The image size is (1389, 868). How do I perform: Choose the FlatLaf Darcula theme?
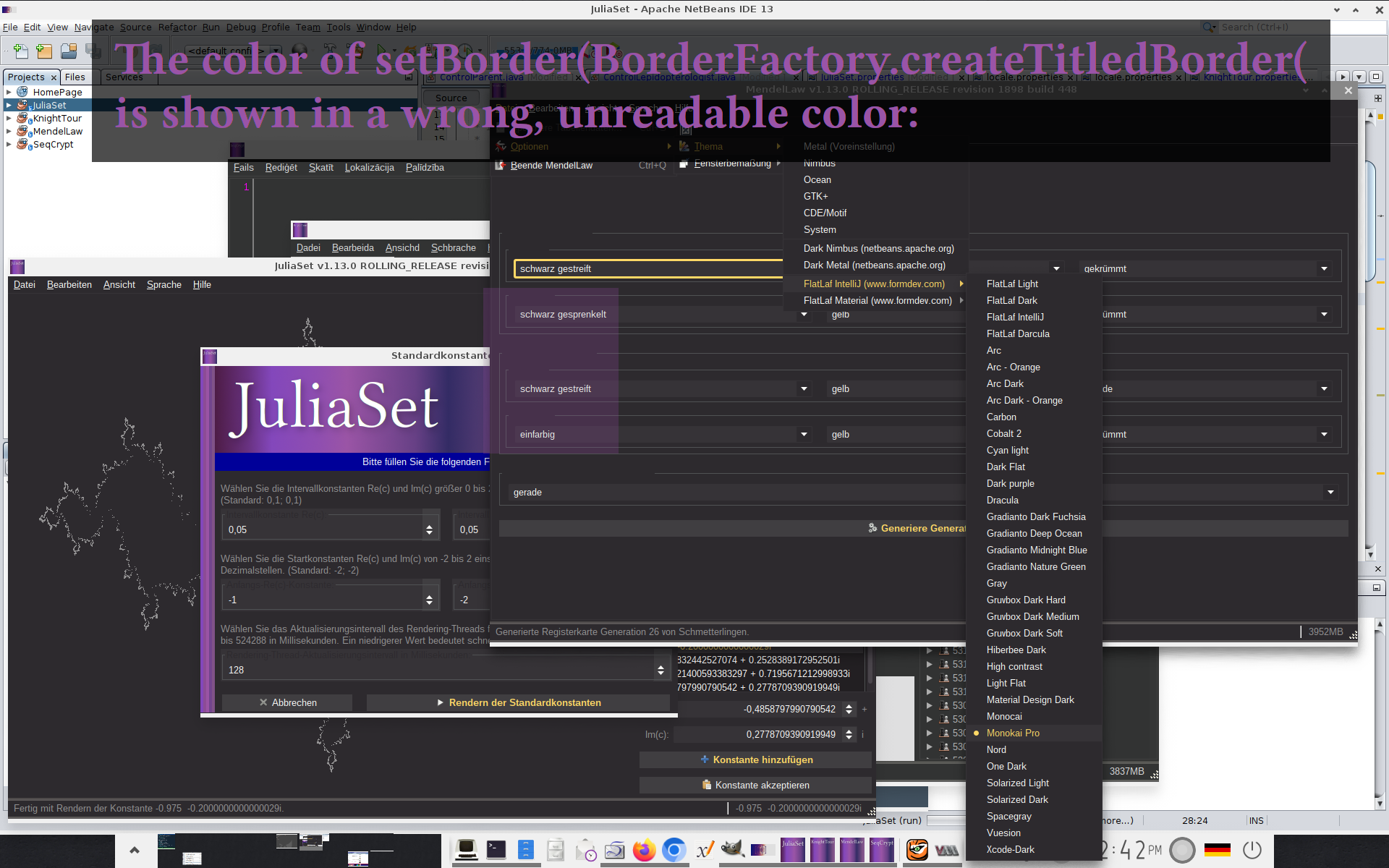[1018, 333]
